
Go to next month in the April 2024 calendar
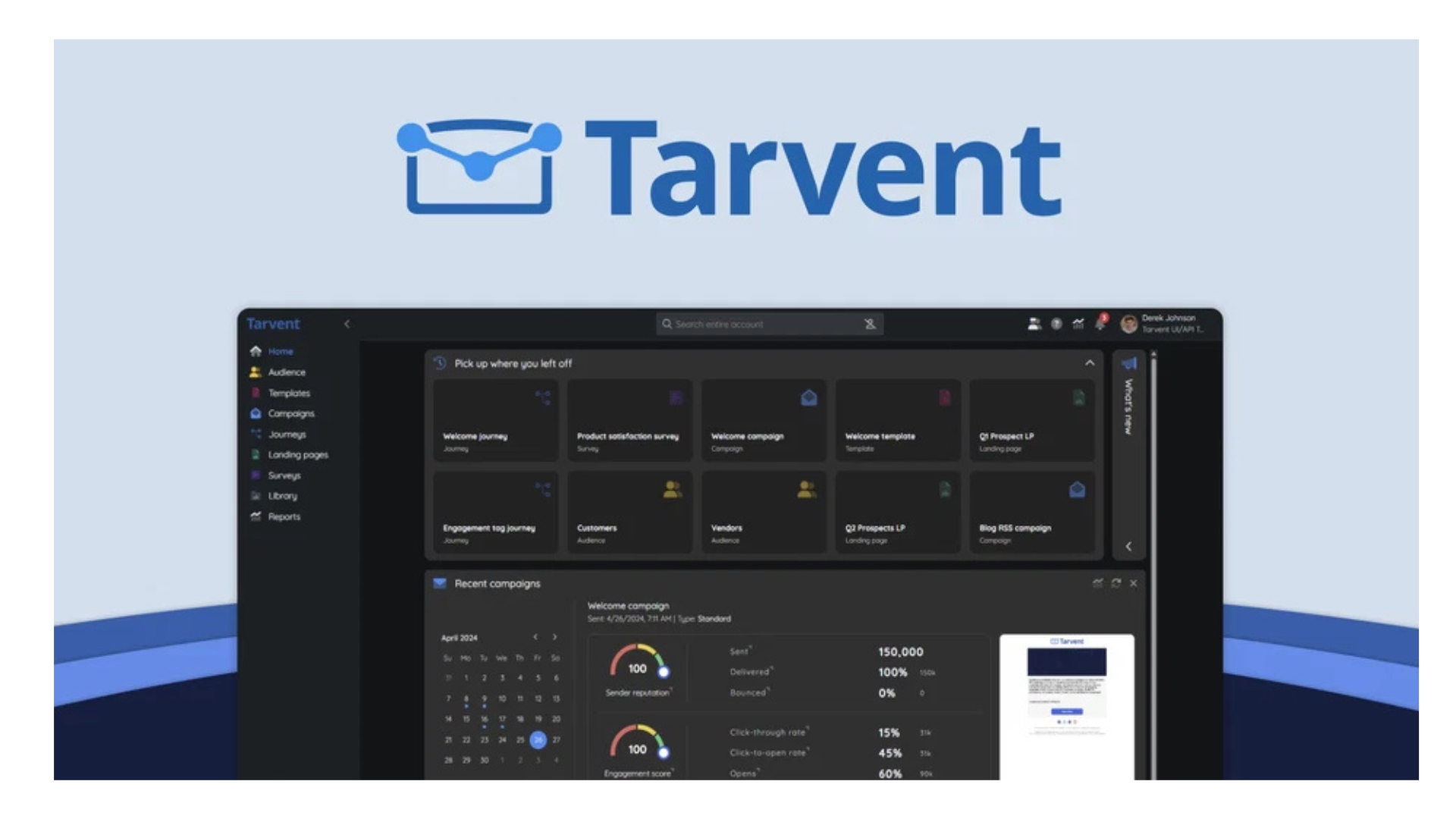(x=554, y=637)
